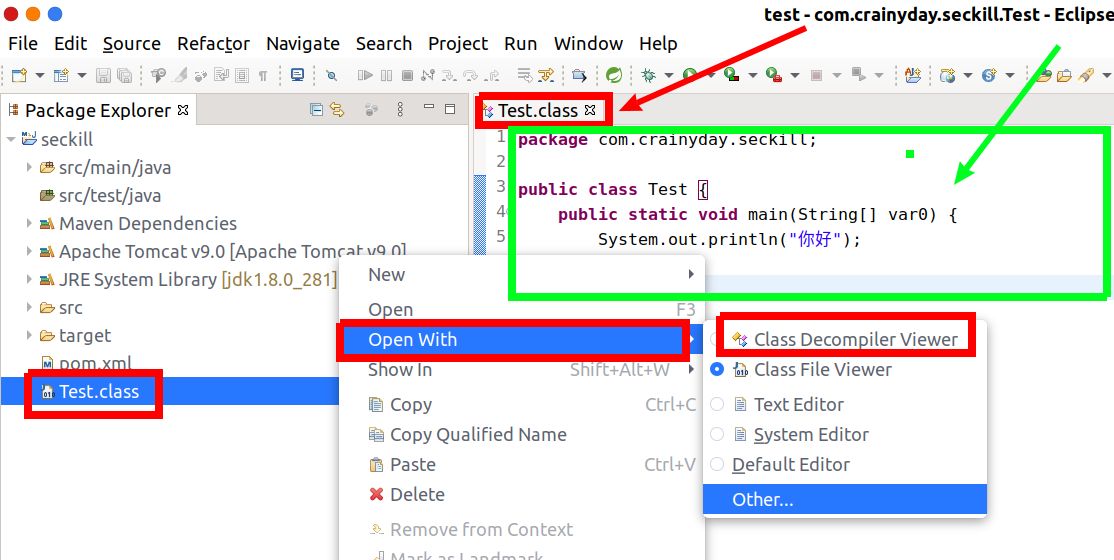Click the Step Into toolbar icon
Screen dimensions: 1114x560
click(x=449, y=75)
